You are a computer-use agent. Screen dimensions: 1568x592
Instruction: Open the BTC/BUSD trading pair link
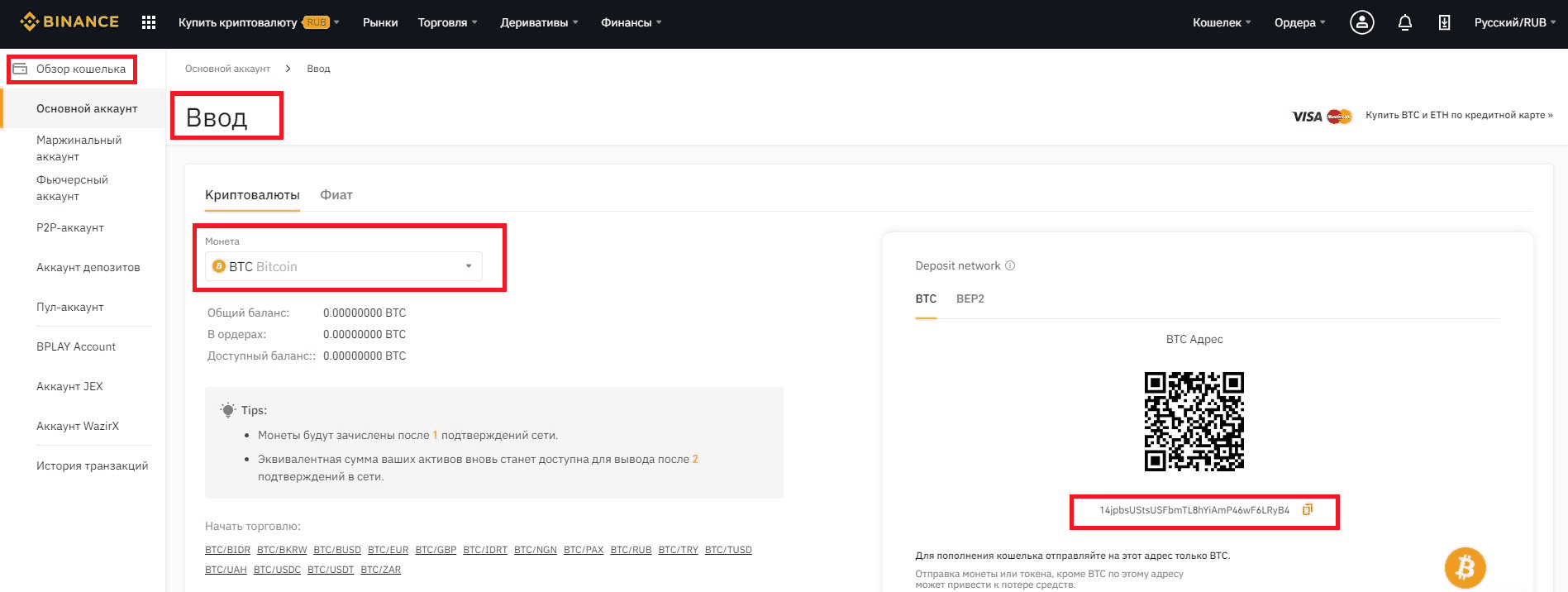(x=337, y=550)
